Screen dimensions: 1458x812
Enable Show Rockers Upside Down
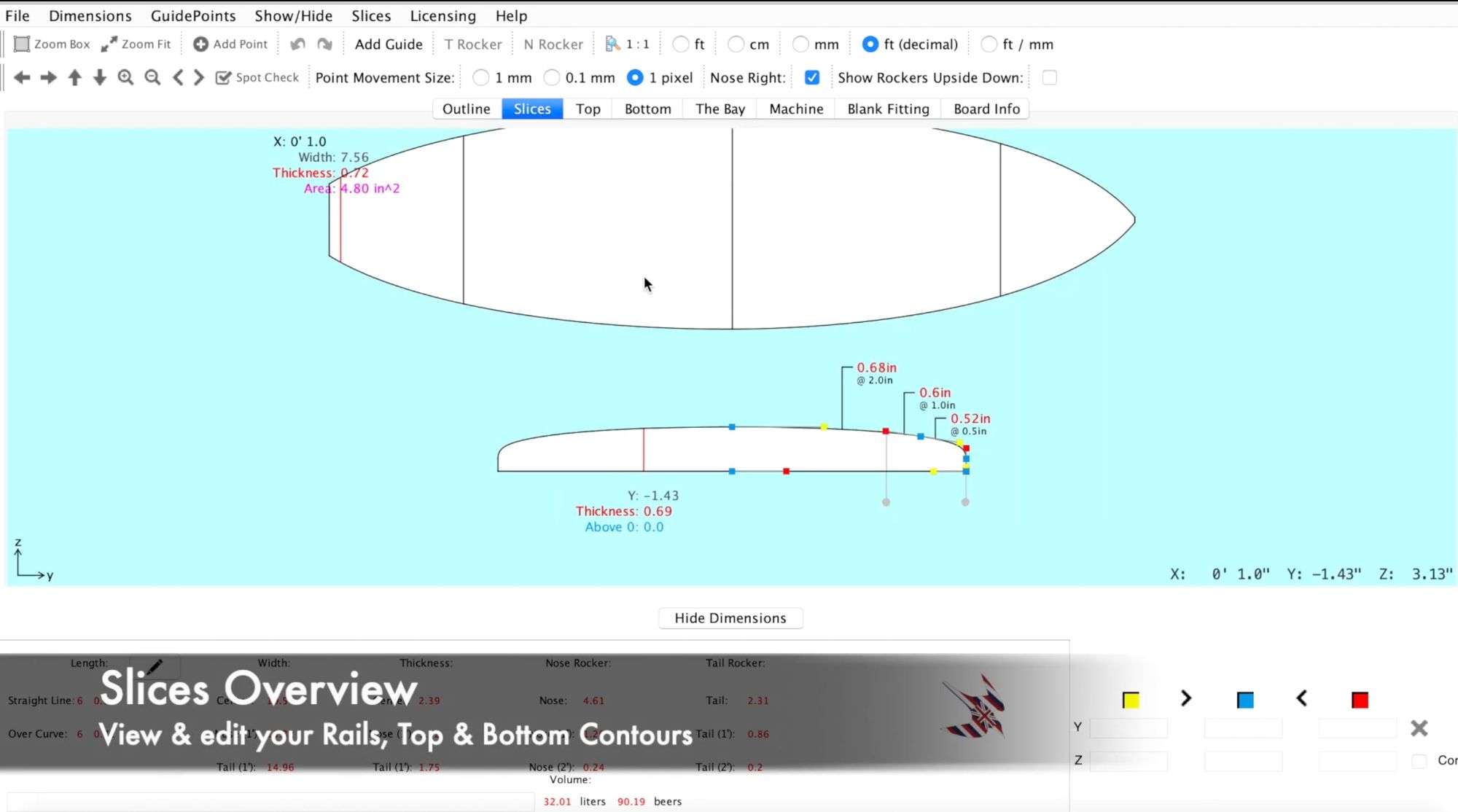[x=1050, y=77]
